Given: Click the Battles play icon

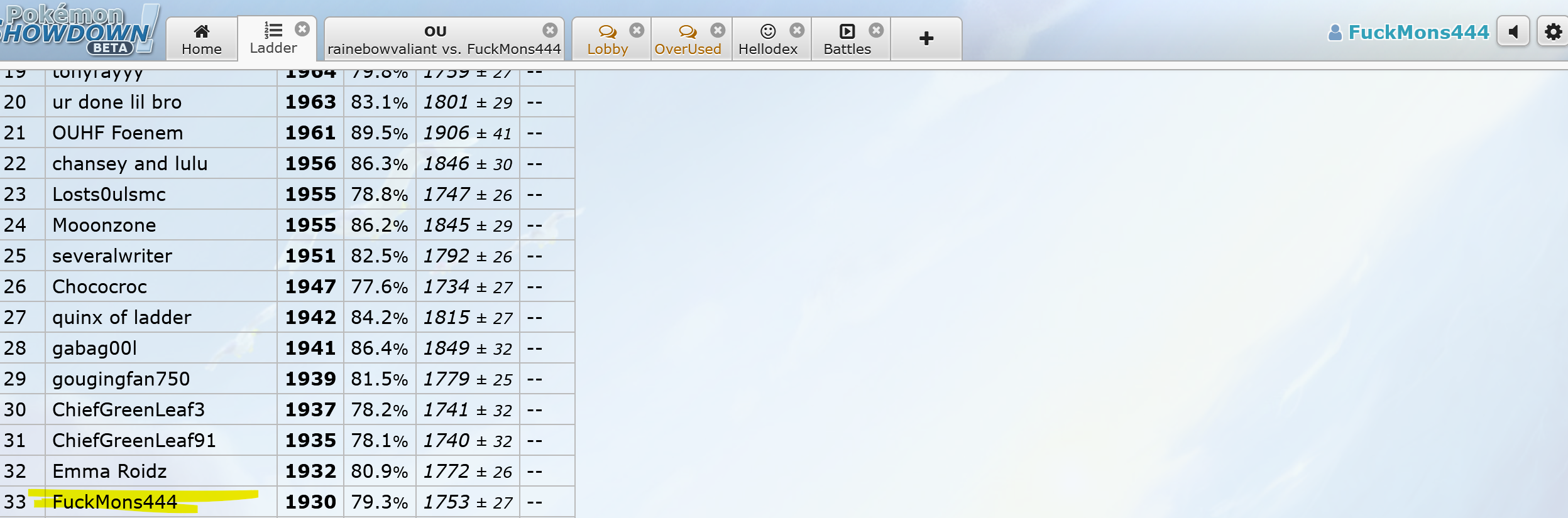Looking at the screenshot, I should coord(847,31).
